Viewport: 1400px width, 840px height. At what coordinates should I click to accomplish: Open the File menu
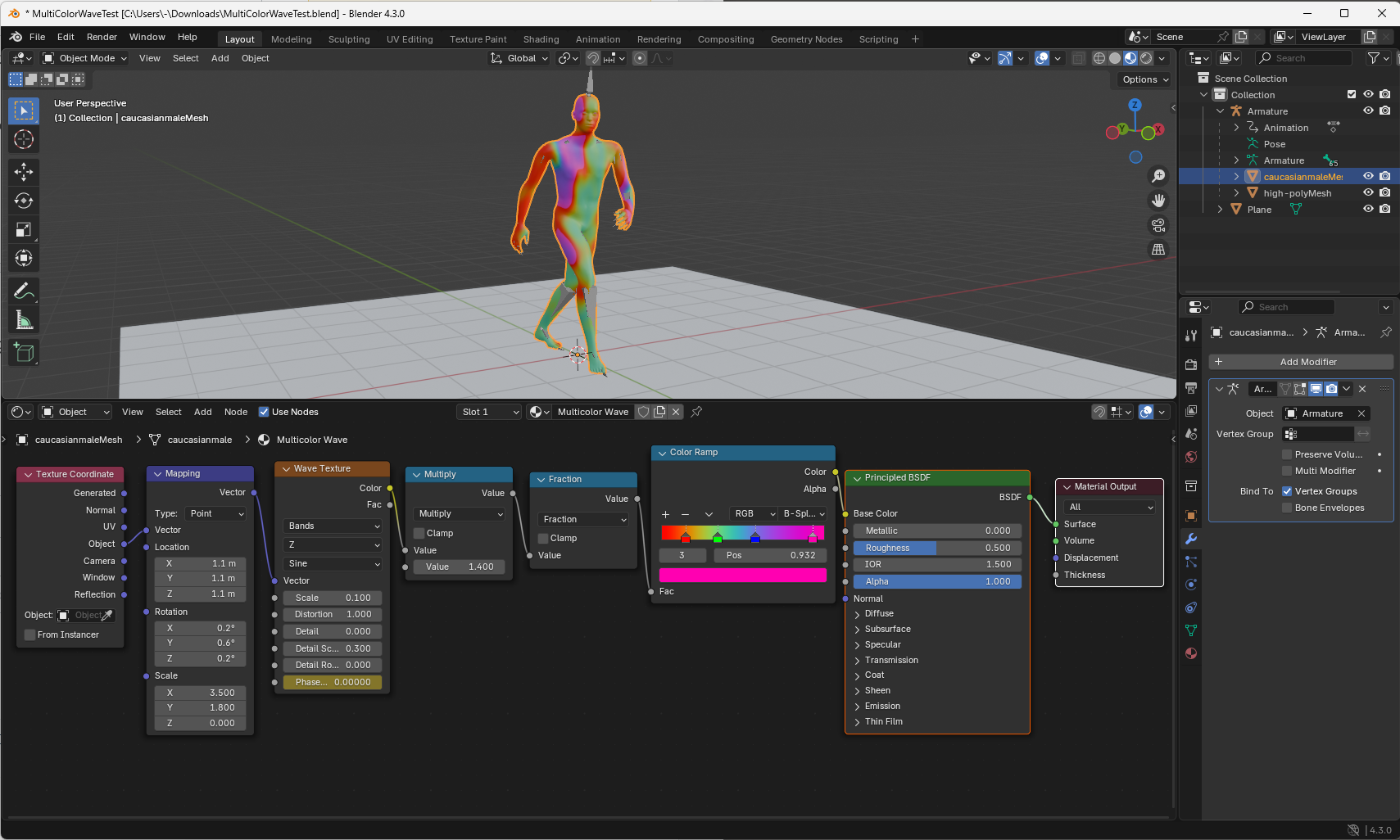[x=38, y=37]
